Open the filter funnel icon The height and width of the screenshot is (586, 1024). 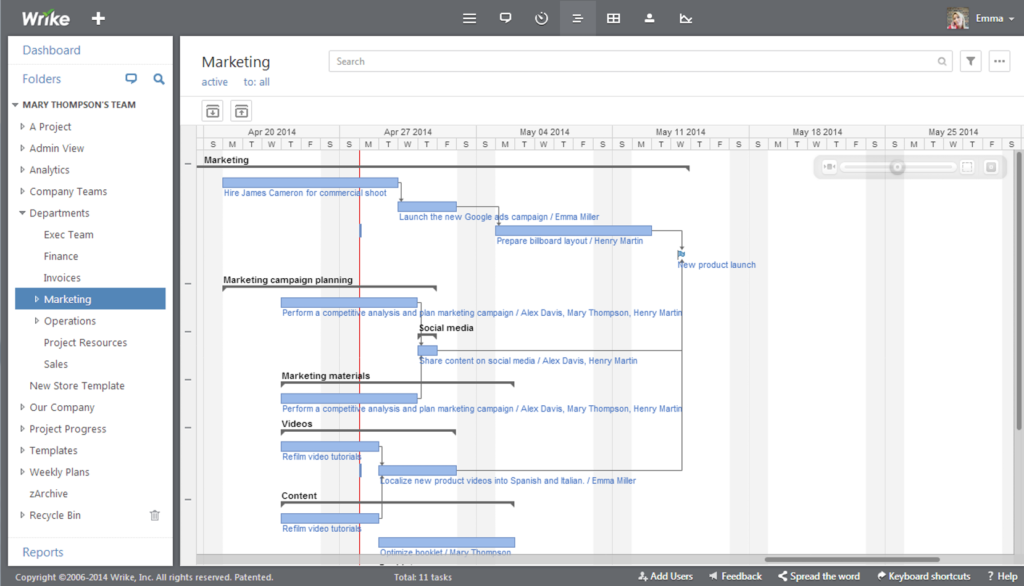pos(970,61)
